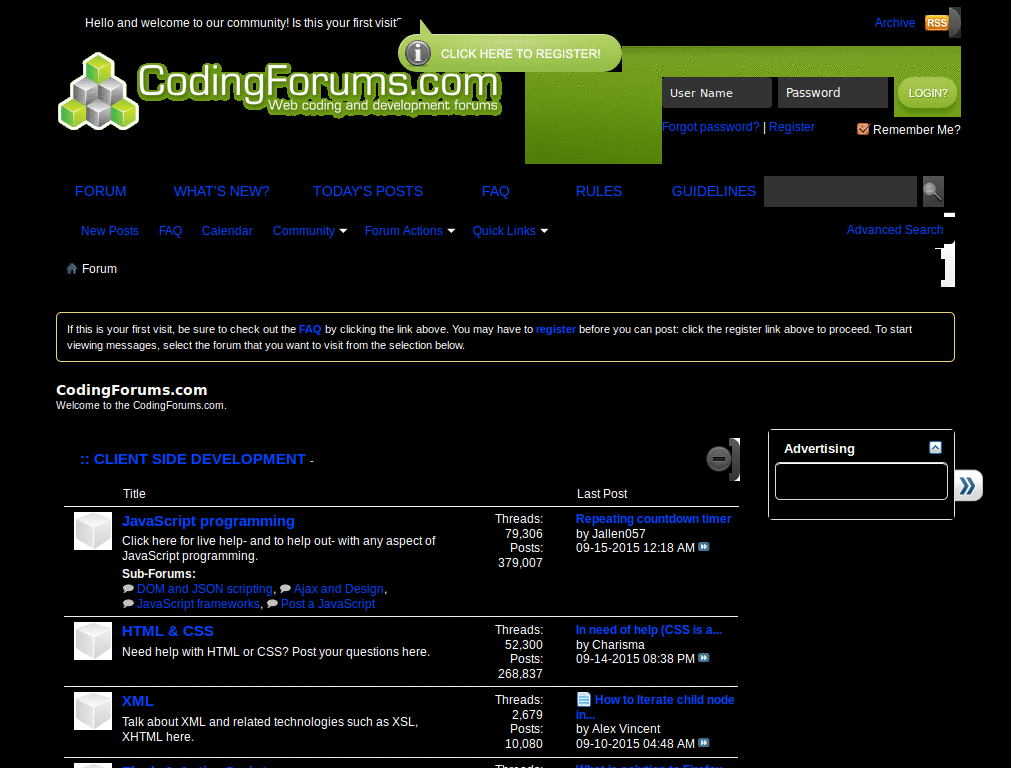
Task: Open Advanced Search
Action: pos(895,230)
